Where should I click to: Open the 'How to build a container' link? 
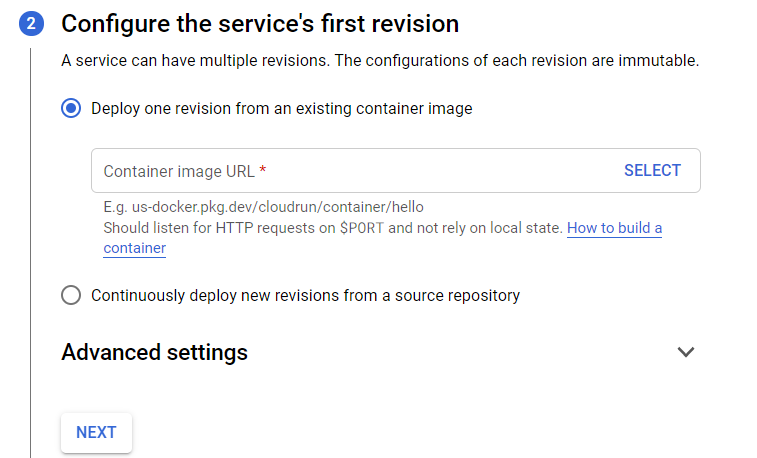coord(614,228)
